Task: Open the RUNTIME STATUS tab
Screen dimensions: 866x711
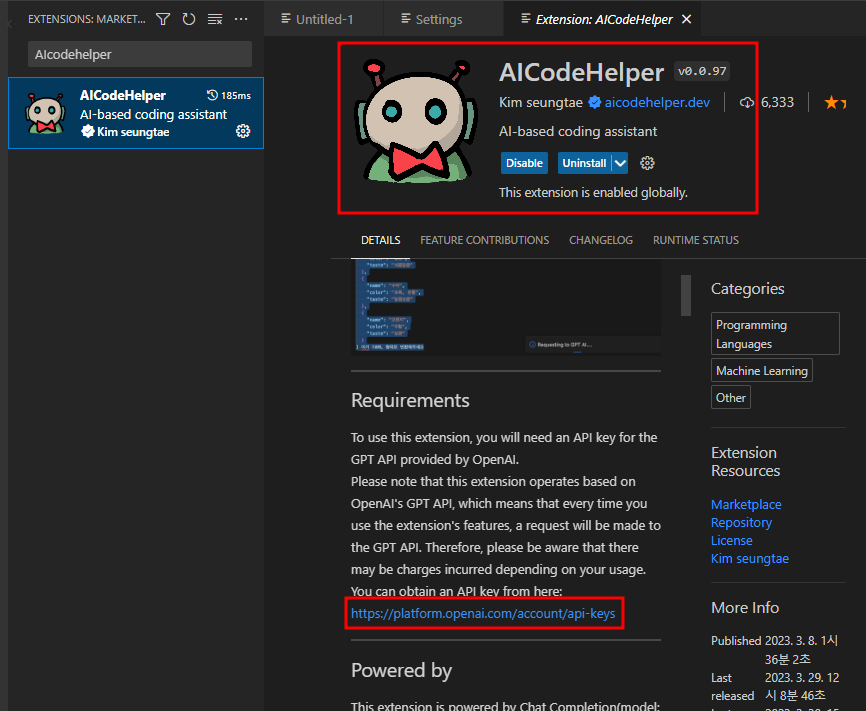Action: pyautogui.click(x=696, y=240)
